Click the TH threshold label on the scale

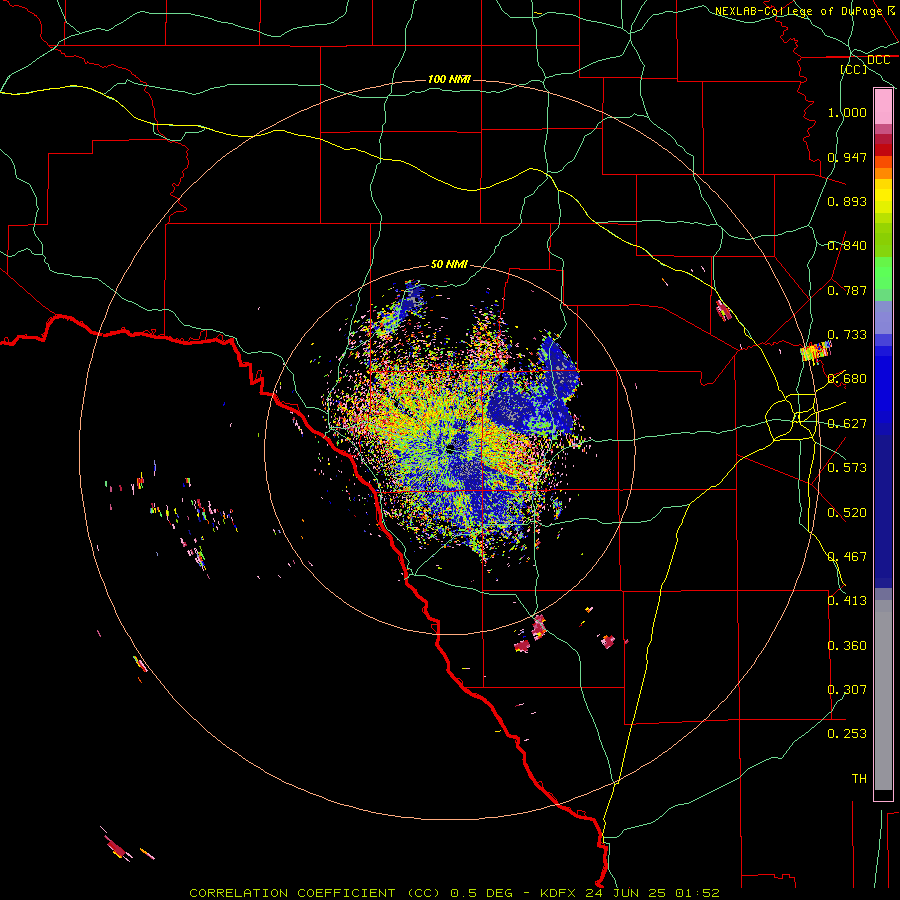[x=859, y=779]
